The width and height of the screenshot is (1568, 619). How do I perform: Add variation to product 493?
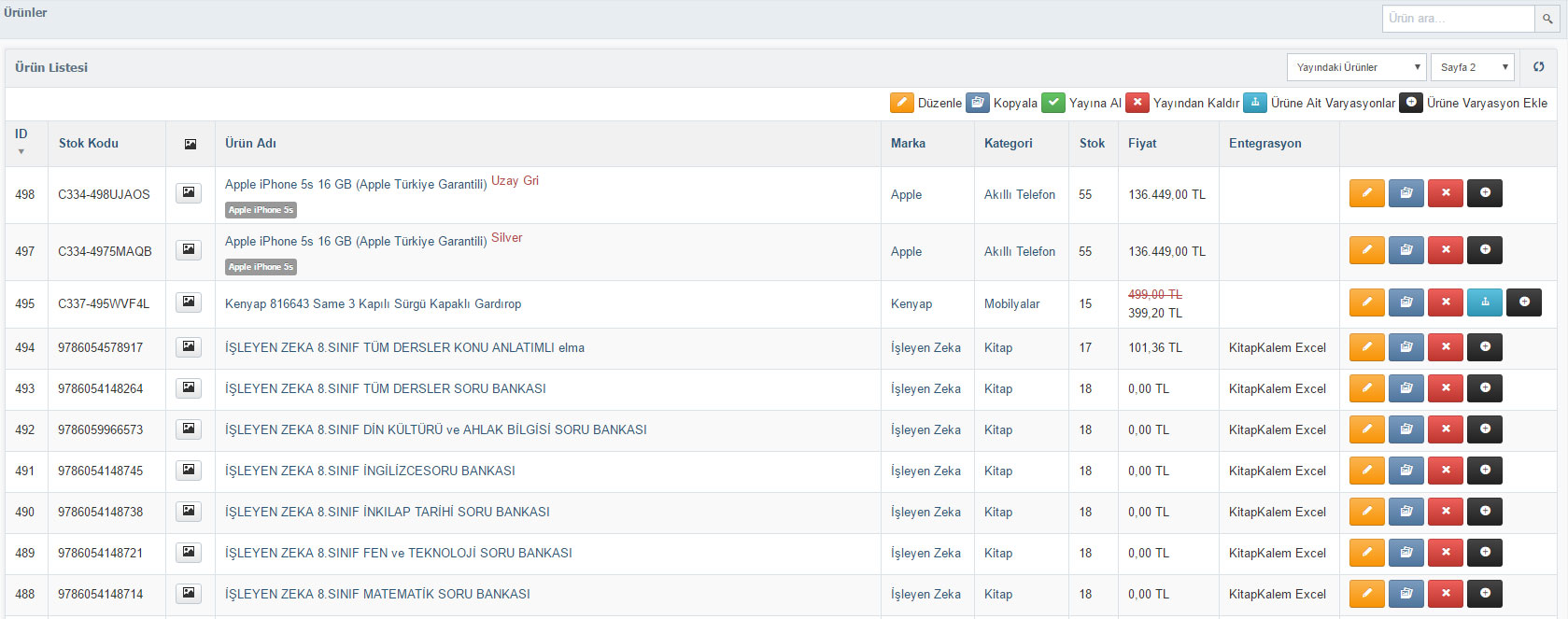(x=1485, y=388)
